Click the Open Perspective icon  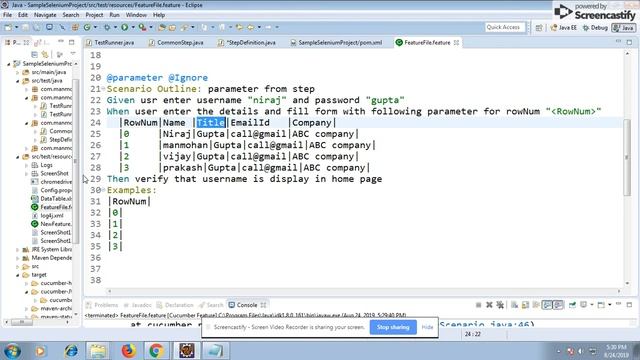[539, 28]
